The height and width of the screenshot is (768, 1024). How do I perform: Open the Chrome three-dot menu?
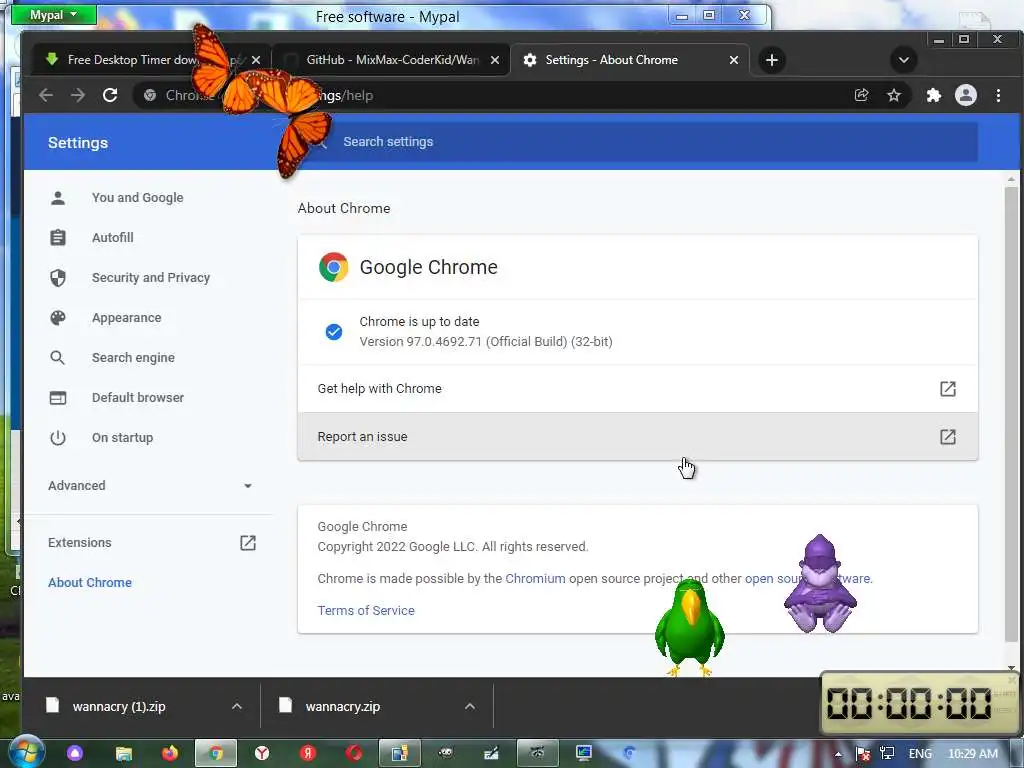point(999,95)
